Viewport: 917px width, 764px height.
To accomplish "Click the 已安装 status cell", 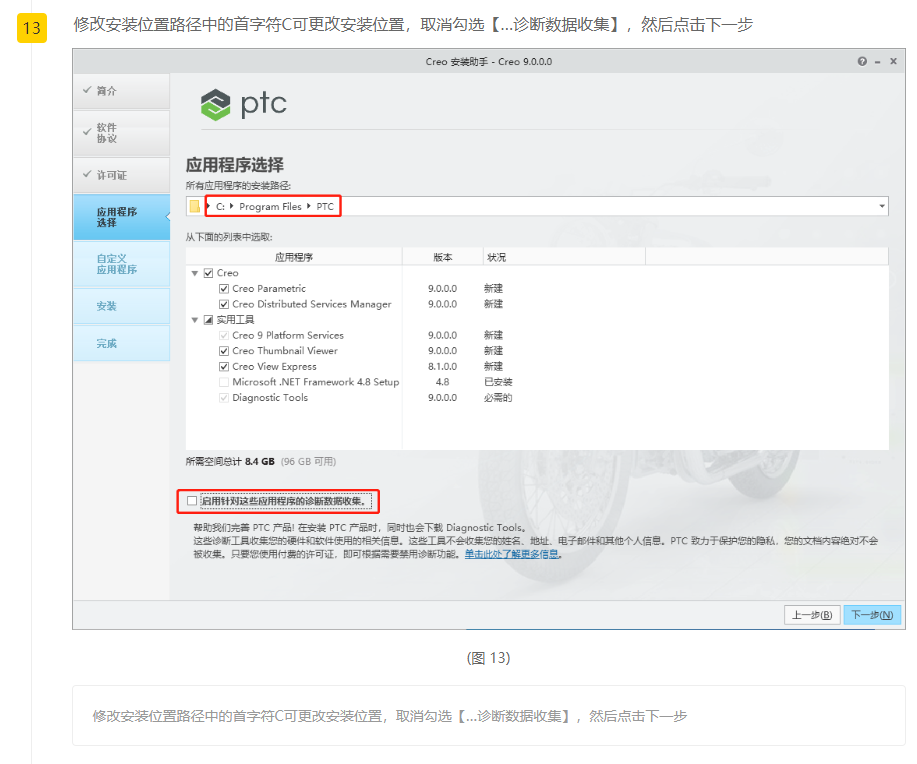I will point(498,382).
